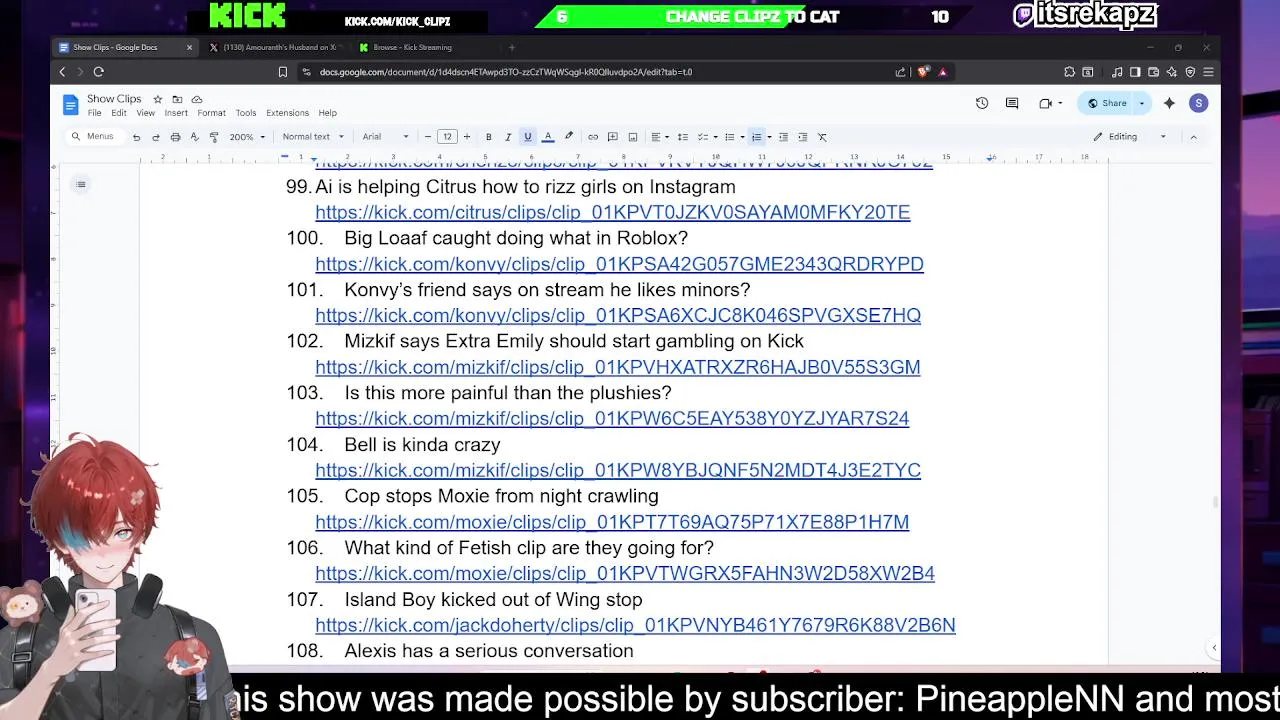Click the font size field showing 12
The image size is (1280, 720).
point(447,137)
